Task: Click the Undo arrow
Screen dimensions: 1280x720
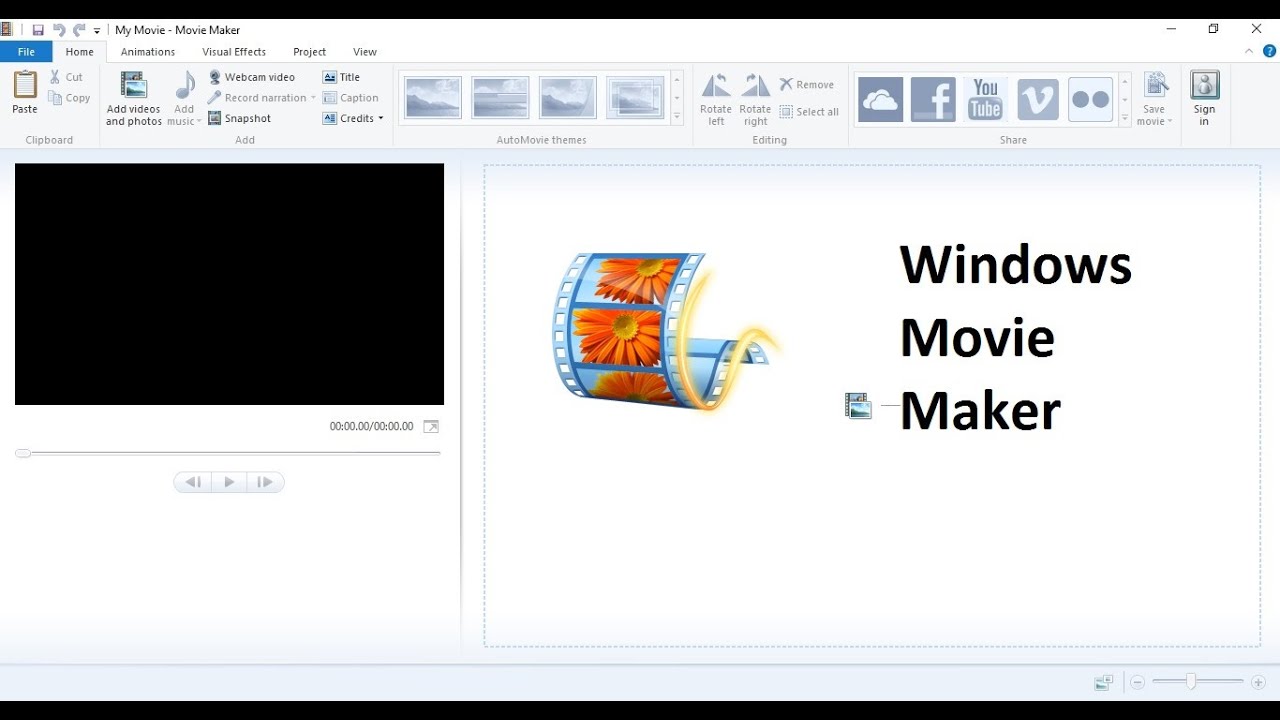Action: (58, 30)
